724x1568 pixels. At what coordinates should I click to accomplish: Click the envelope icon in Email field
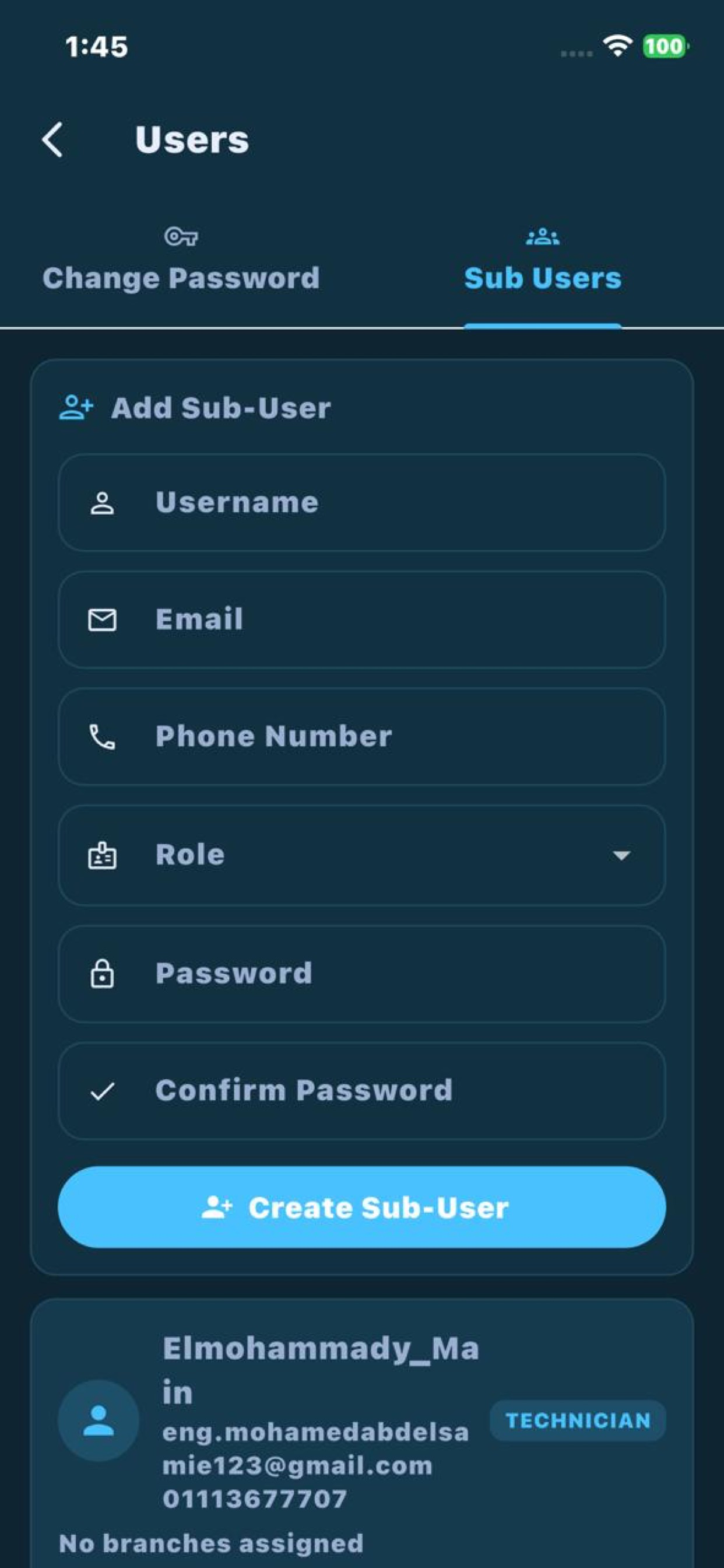tap(102, 619)
